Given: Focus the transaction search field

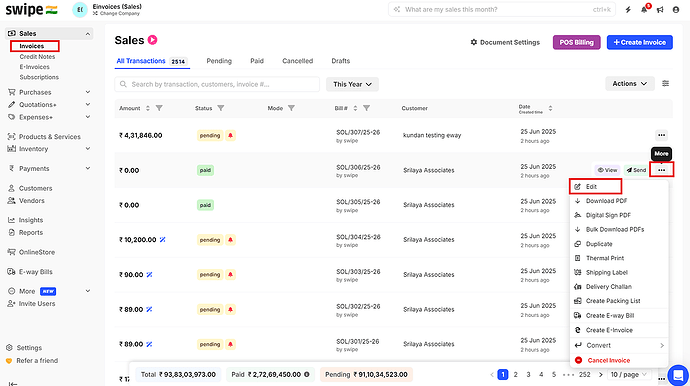Looking at the screenshot, I should [217, 84].
